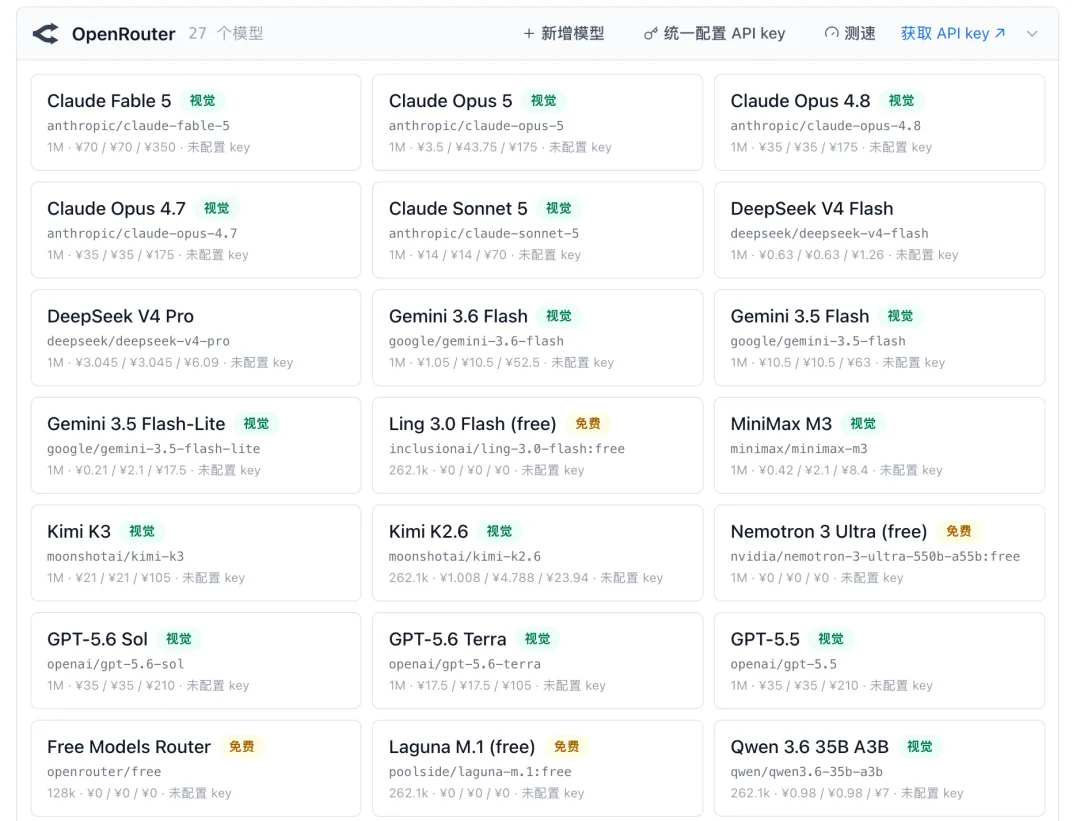
Task: Select the Gemini 3.6 Flash model title
Action: tap(458, 316)
